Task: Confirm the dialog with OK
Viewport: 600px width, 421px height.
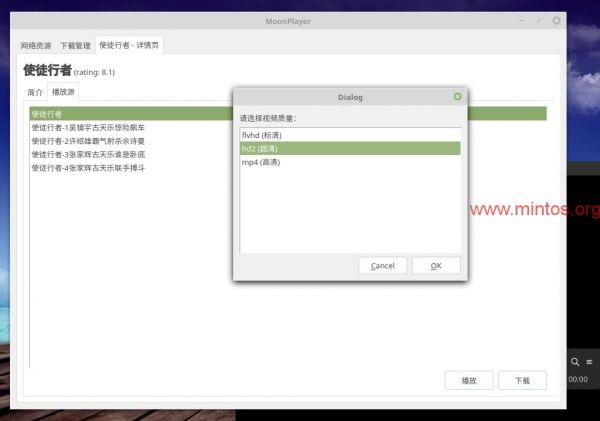Action: coord(436,265)
